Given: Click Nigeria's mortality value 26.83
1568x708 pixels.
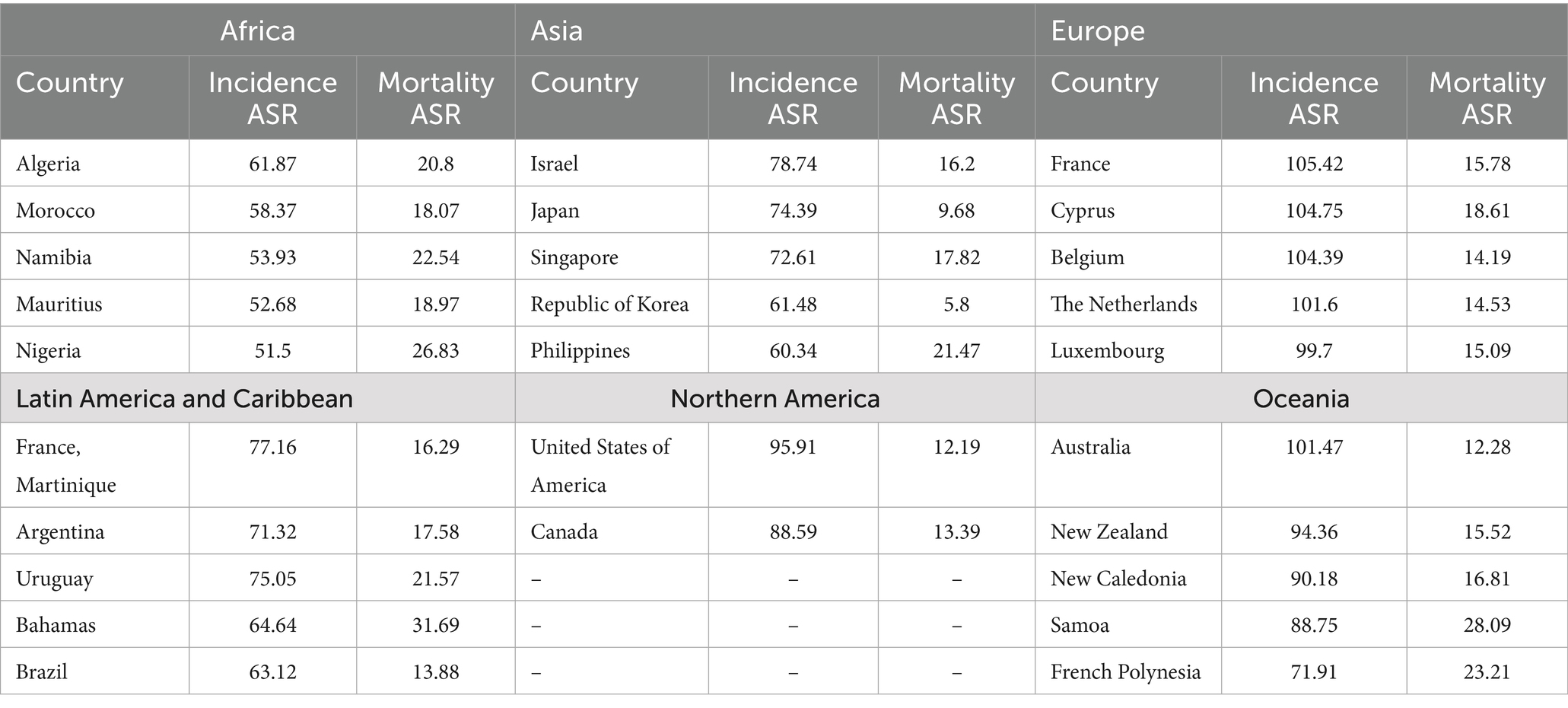Looking at the screenshot, I should pyautogui.click(x=435, y=351).
